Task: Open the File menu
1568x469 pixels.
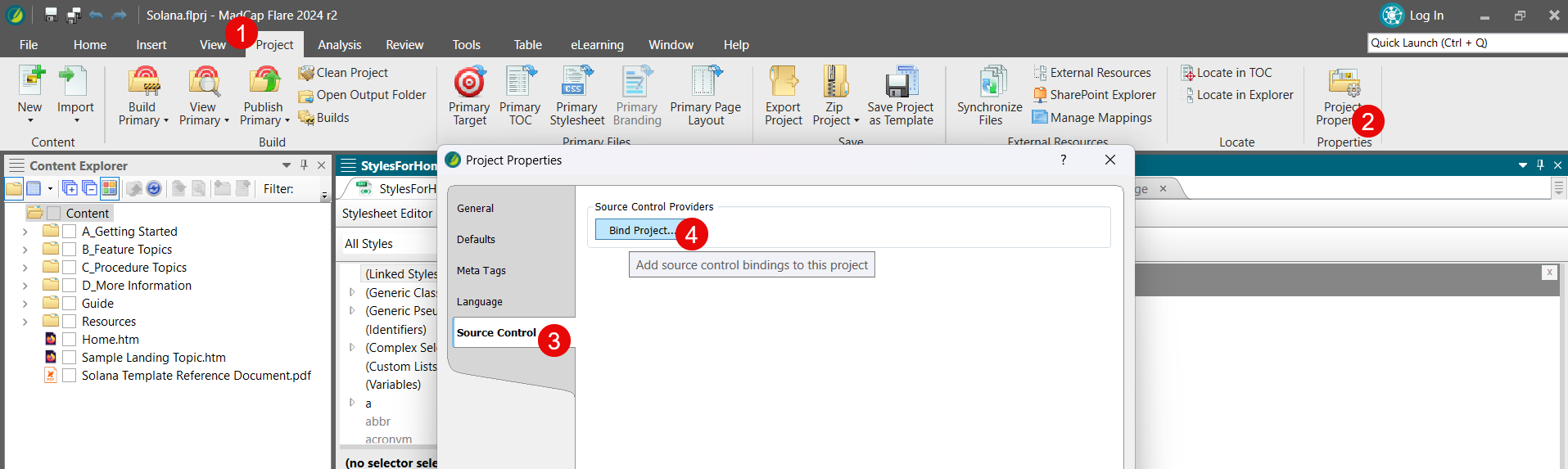Action: 29,45
